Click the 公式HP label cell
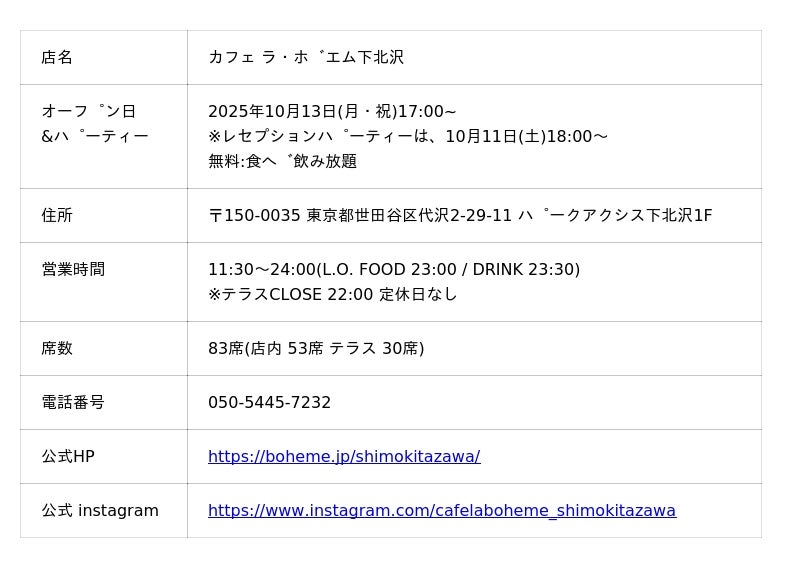 click(x=104, y=457)
